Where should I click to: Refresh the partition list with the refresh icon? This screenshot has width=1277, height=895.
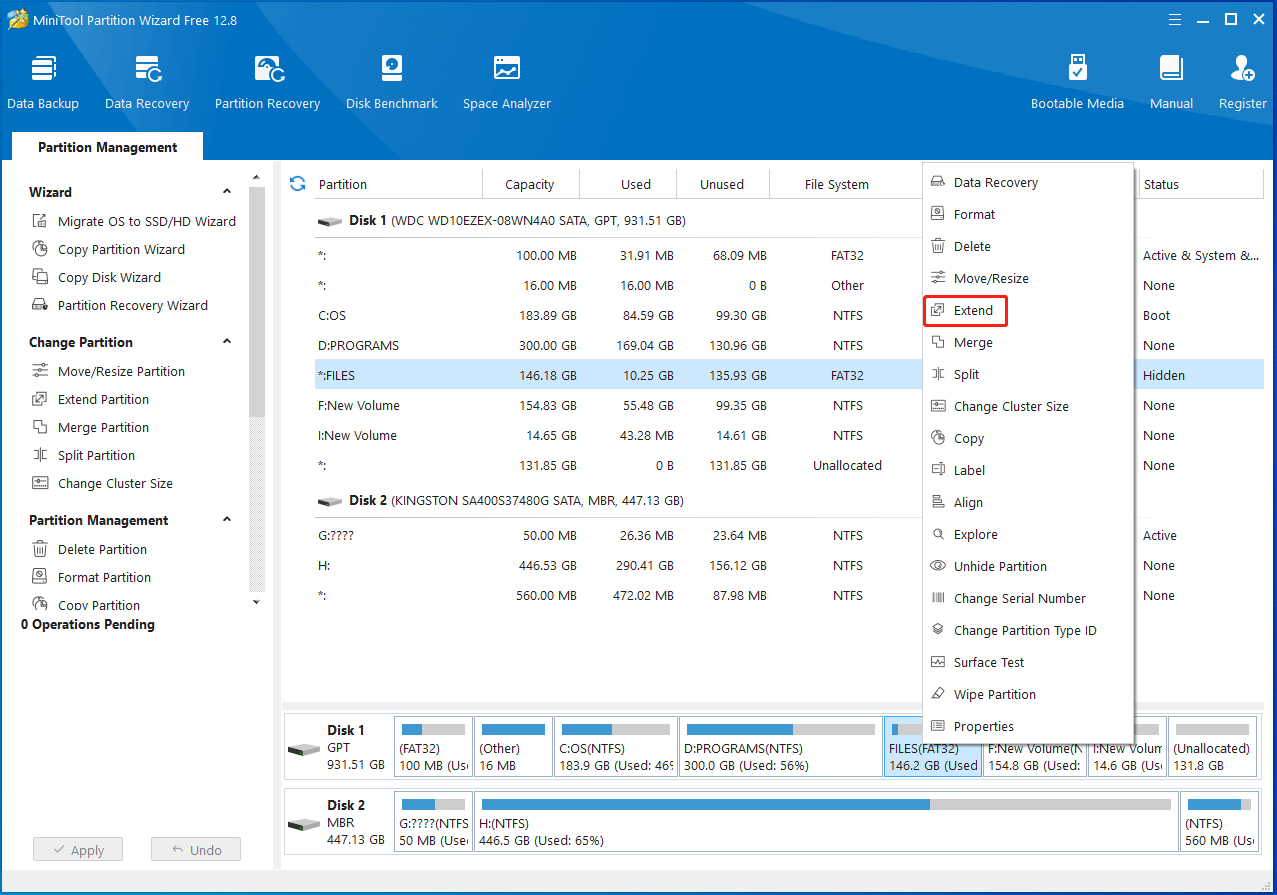coord(297,183)
